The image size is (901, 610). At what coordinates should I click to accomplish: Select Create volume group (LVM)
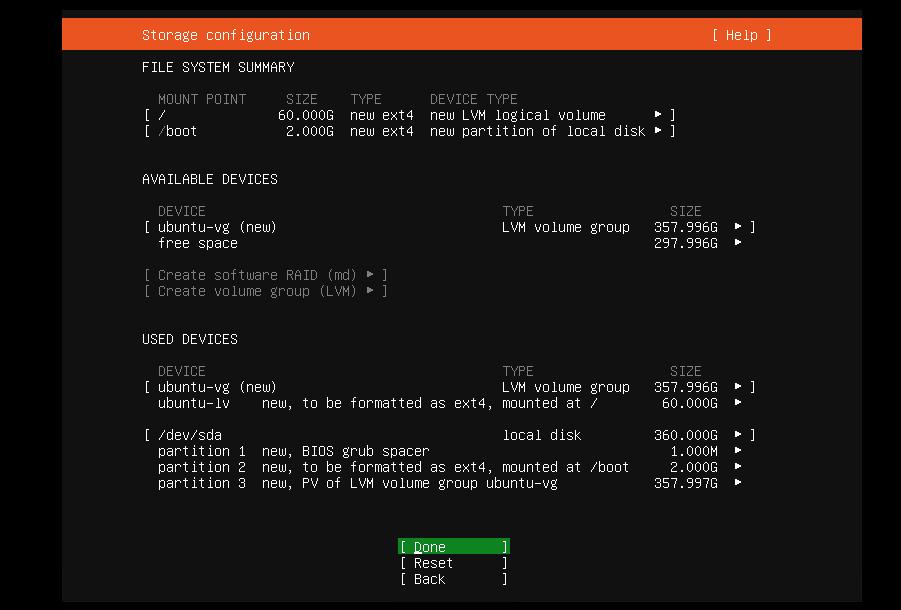265,291
